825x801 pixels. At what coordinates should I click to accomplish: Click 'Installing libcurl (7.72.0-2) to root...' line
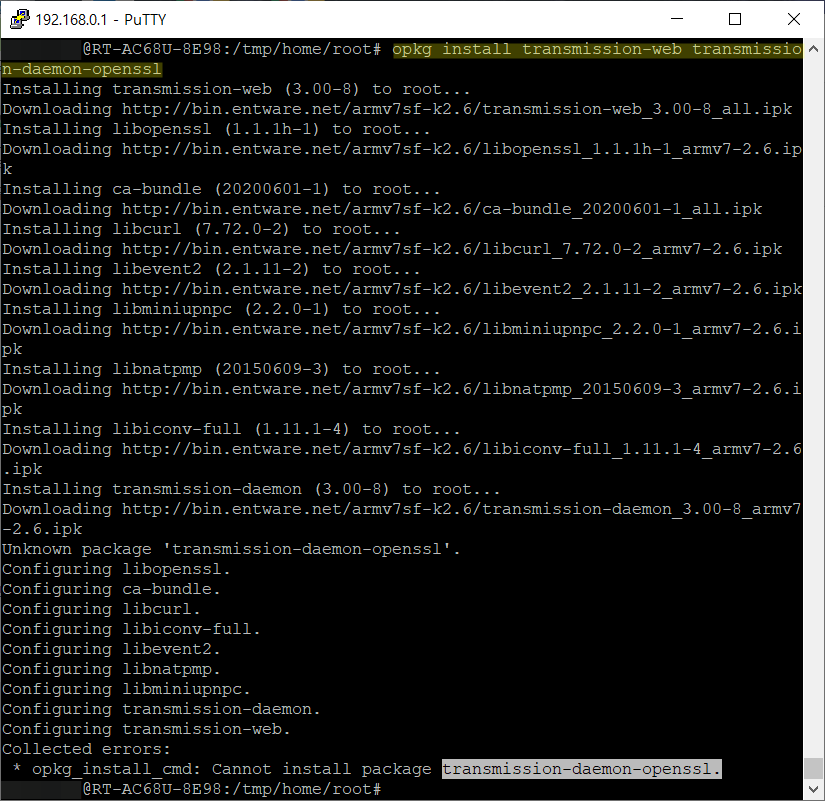201,229
